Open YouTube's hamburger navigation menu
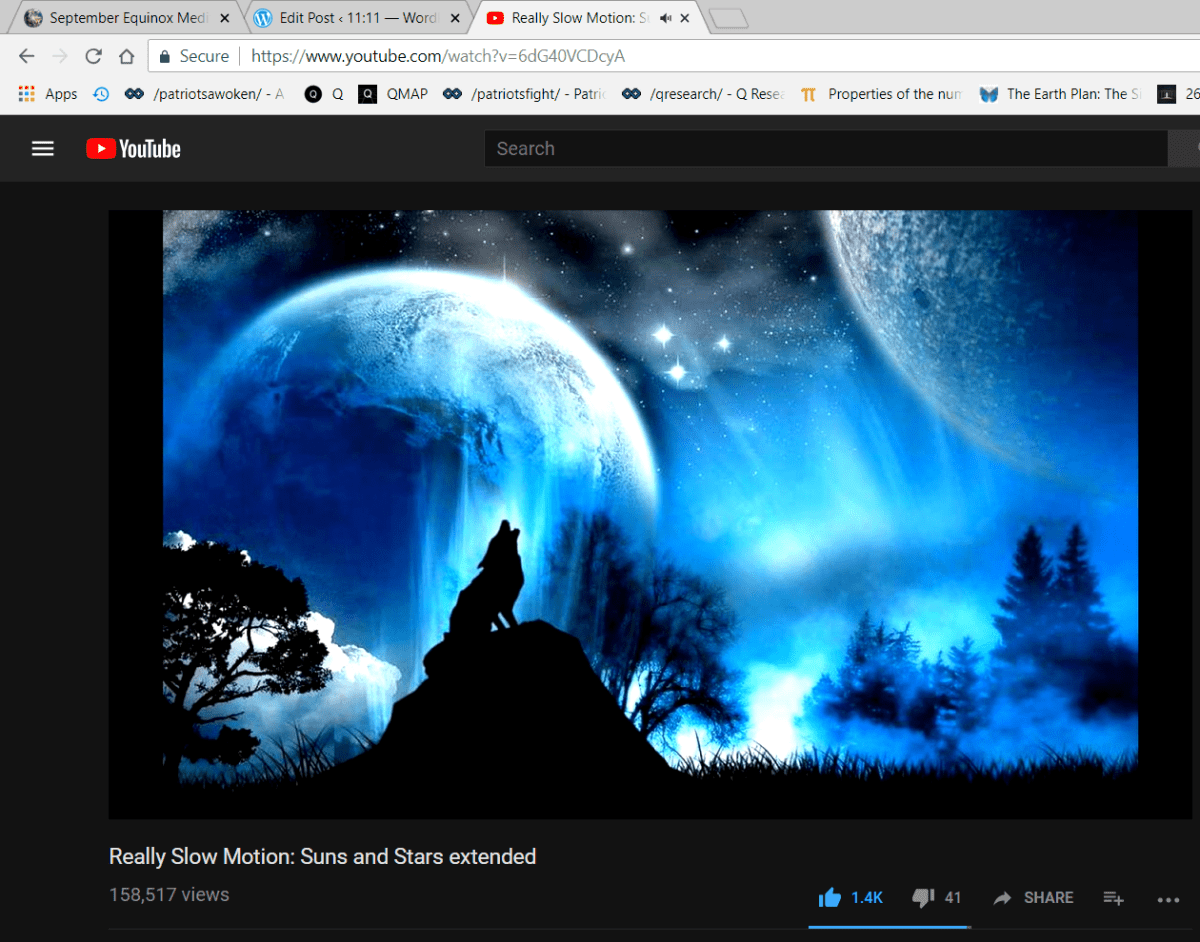The height and width of the screenshot is (942, 1200). (x=42, y=148)
